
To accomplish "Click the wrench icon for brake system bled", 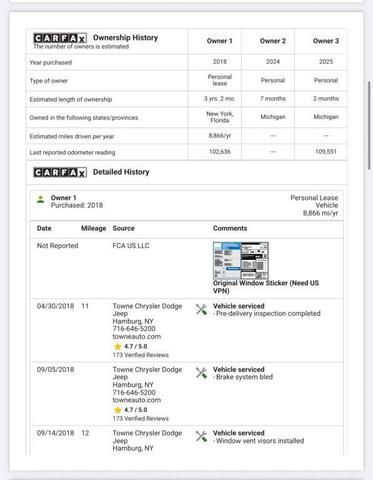I will [x=201, y=373].
